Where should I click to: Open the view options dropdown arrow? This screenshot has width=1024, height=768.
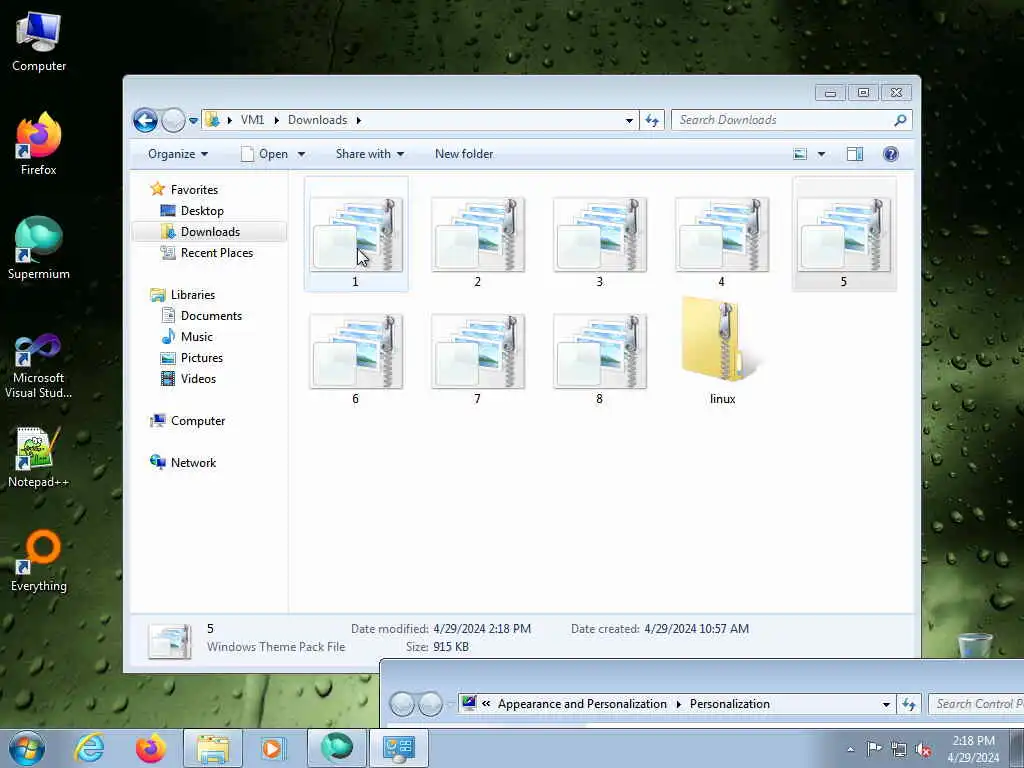click(822, 154)
